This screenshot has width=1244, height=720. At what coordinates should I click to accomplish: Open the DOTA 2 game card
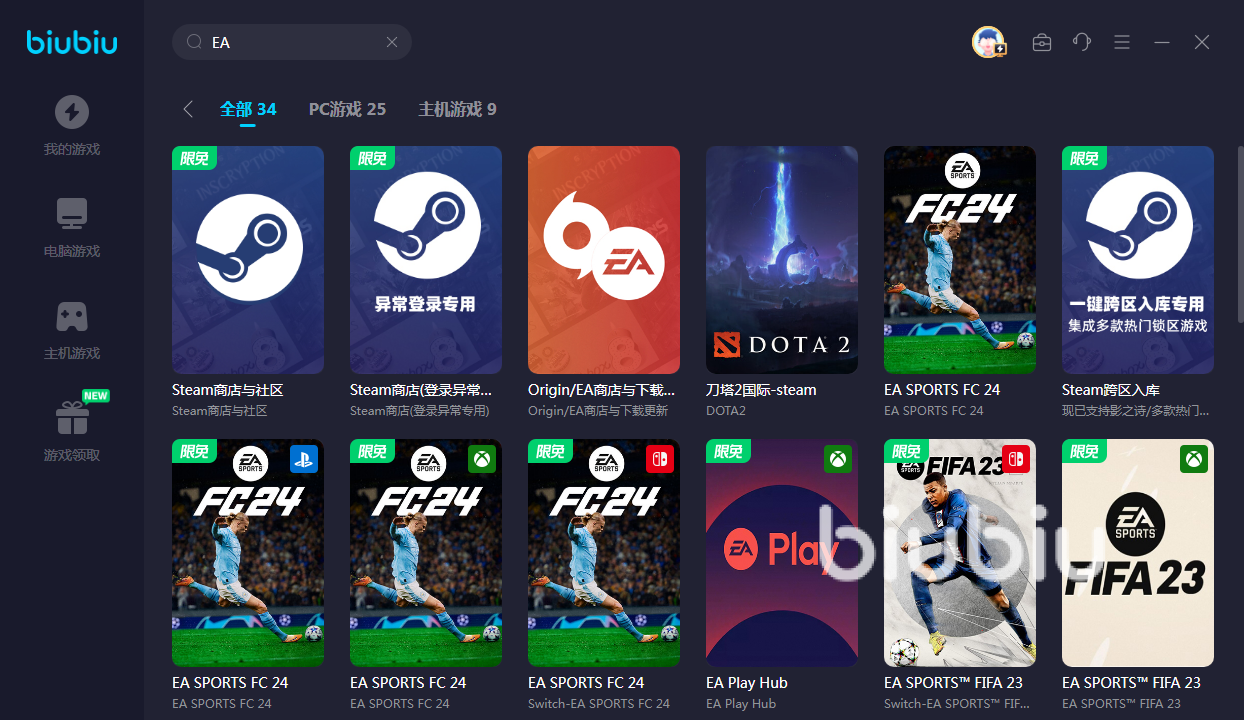782,260
